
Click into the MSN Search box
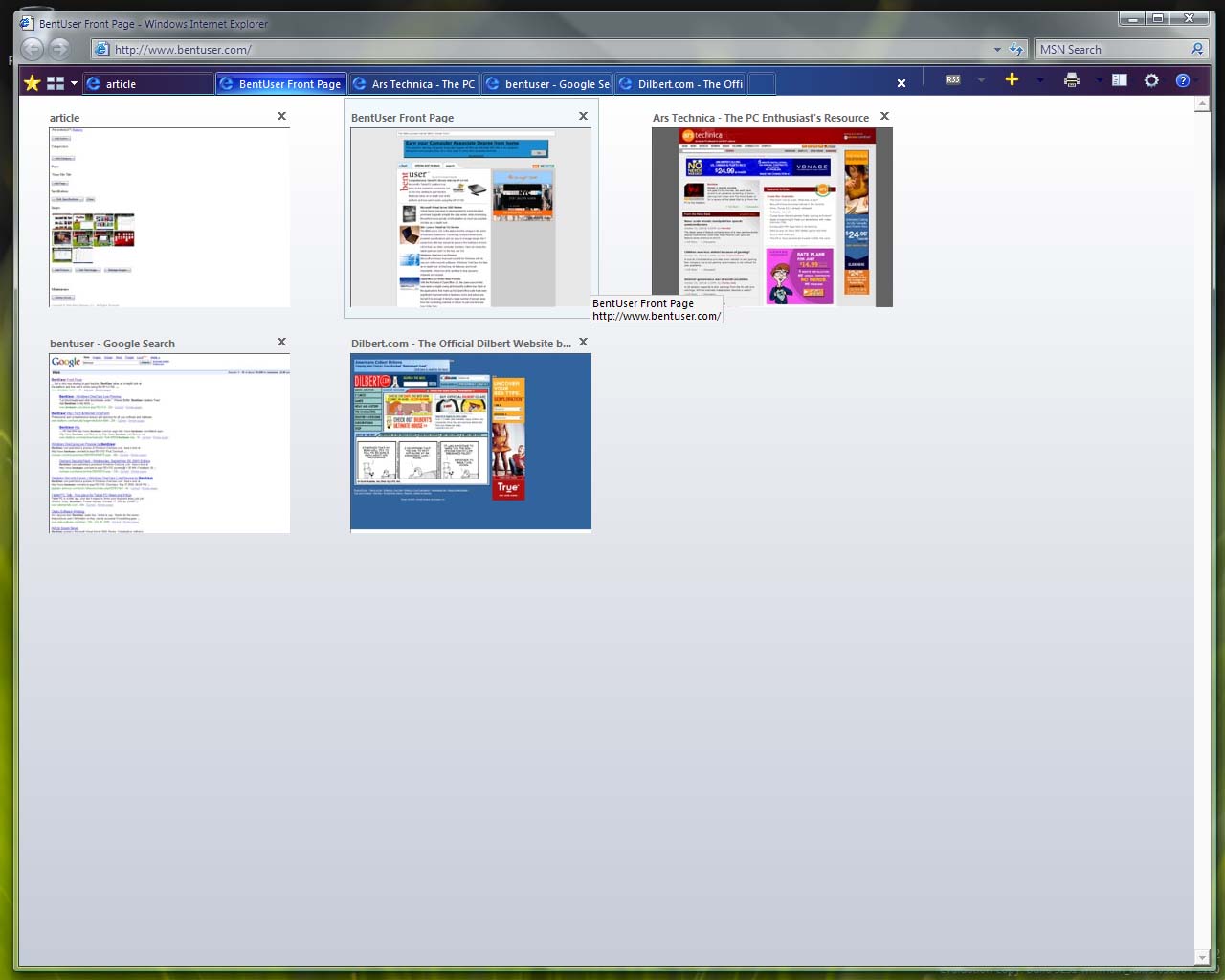tap(1111, 49)
